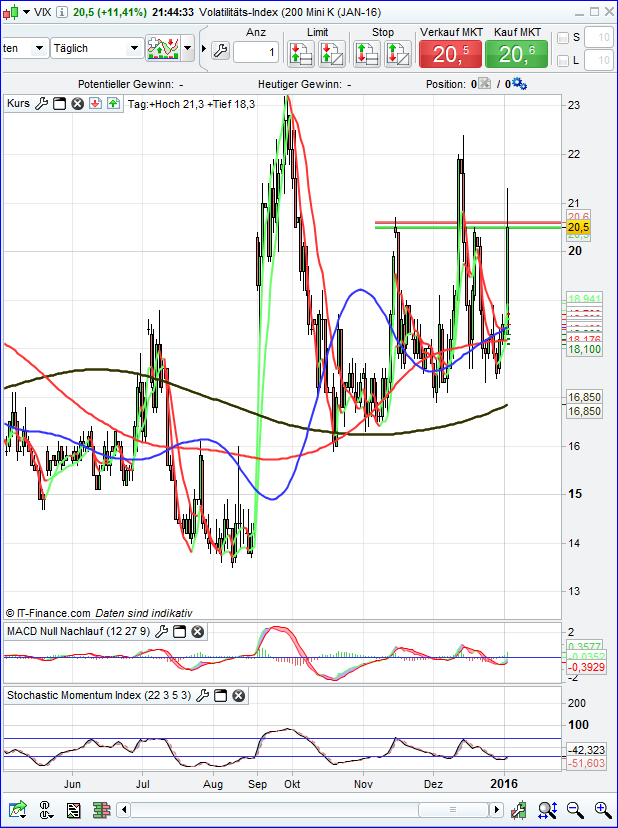
Task: Open order settings wrench in toolbar
Action: click(x=220, y=51)
